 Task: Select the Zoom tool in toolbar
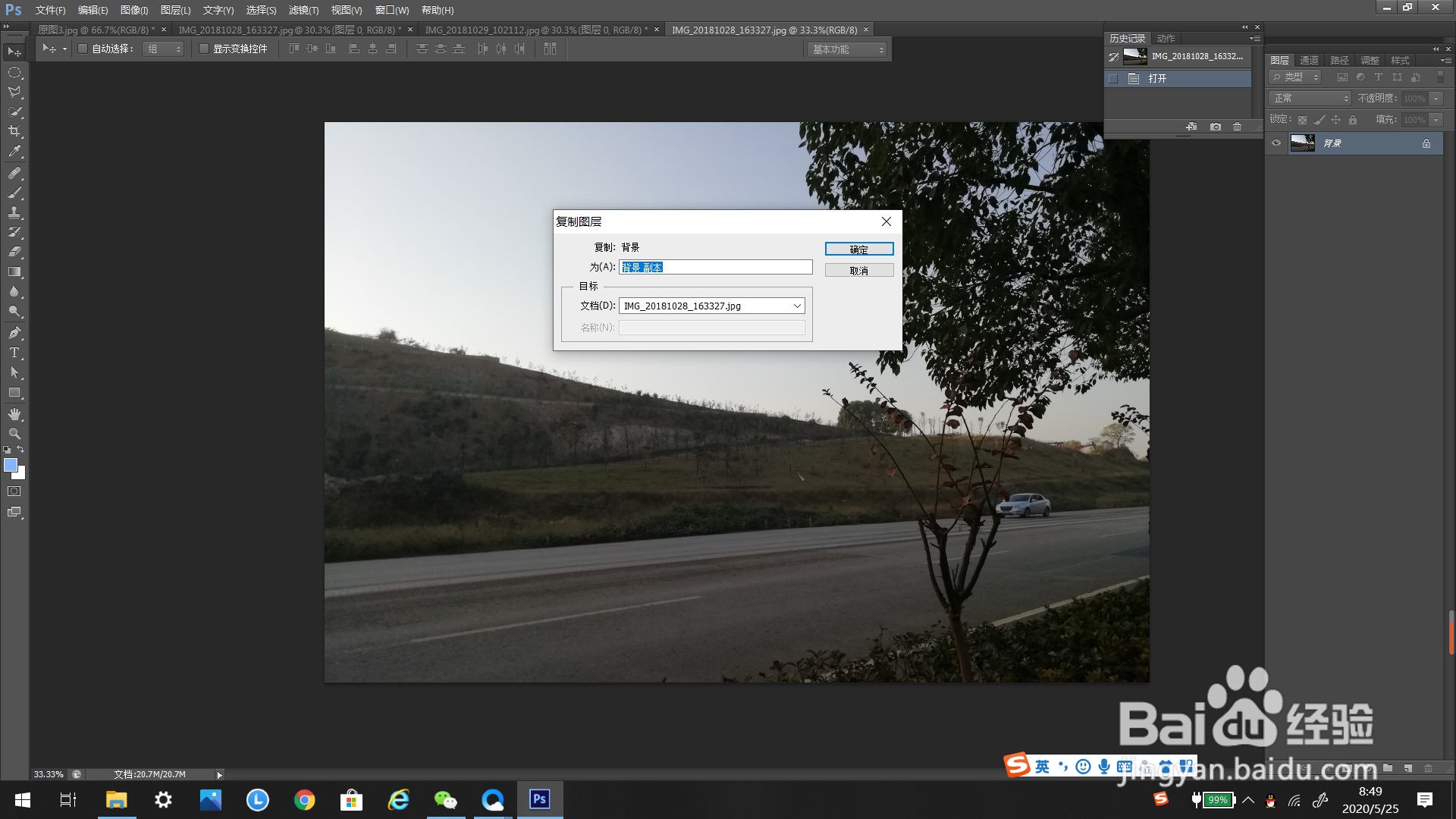coord(14,434)
